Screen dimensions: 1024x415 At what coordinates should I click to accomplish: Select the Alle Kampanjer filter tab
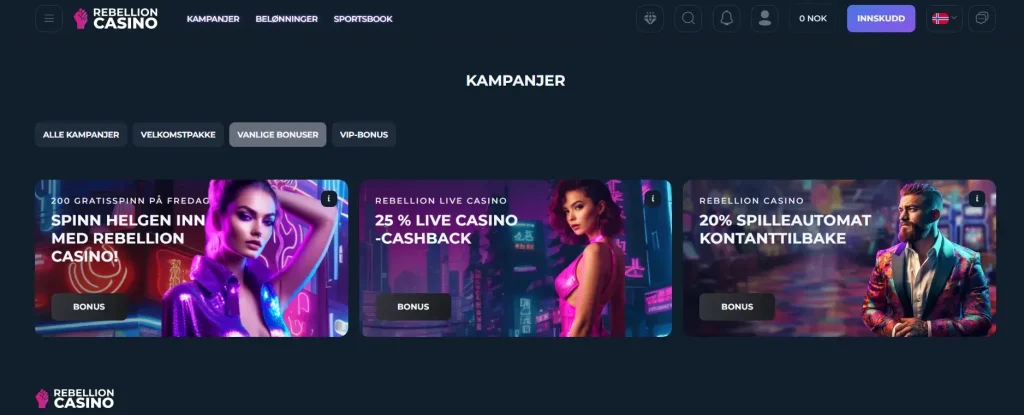pos(81,135)
